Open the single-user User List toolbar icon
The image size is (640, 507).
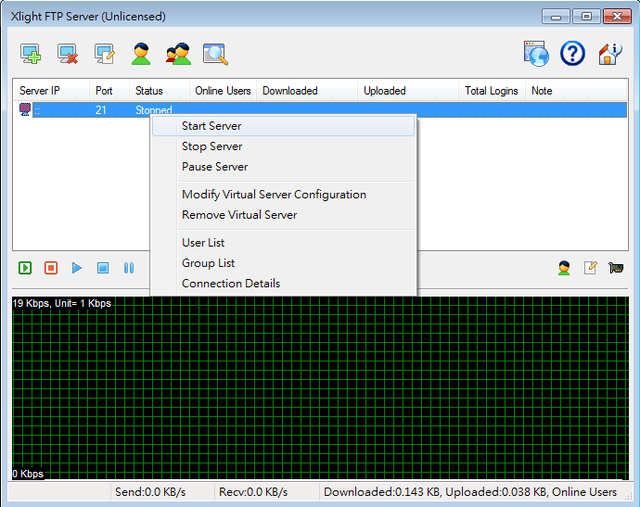coord(141,54)
